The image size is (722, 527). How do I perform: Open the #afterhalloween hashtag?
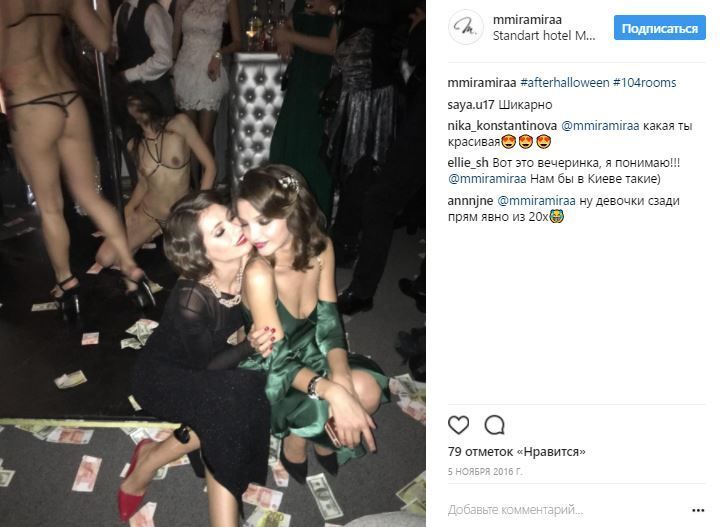[564, 83]
